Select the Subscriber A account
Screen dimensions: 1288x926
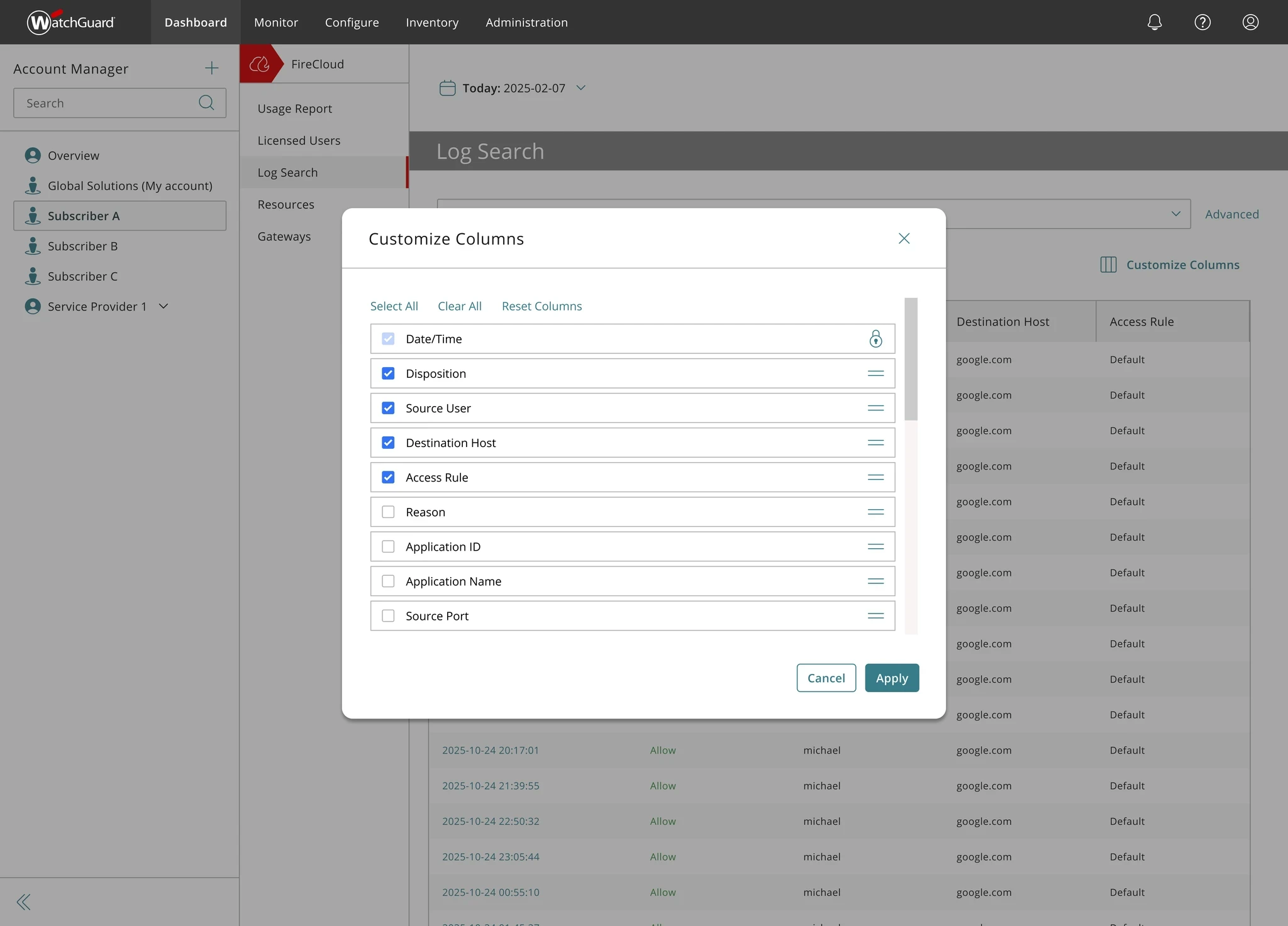coord(119,216)
